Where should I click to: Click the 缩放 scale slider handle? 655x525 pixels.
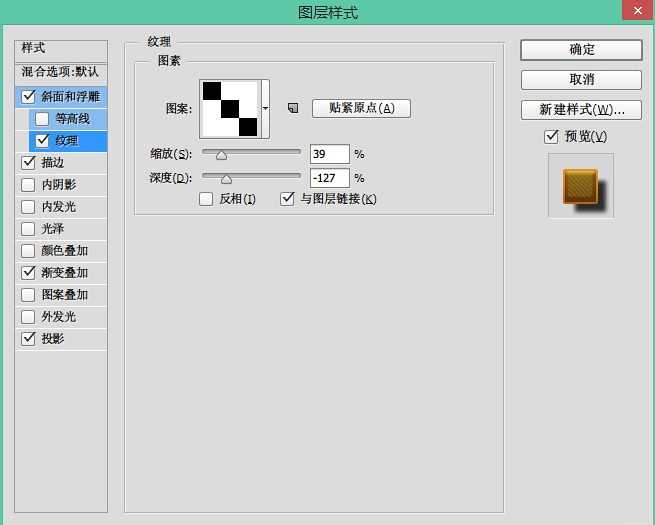click(x=221, y=155)
